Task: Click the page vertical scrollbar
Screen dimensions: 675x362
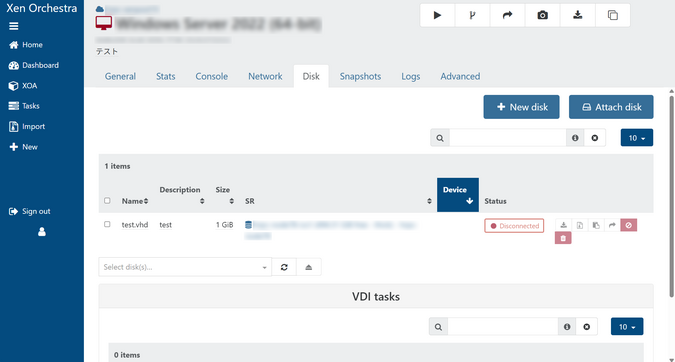Action: tap(672, 196)
